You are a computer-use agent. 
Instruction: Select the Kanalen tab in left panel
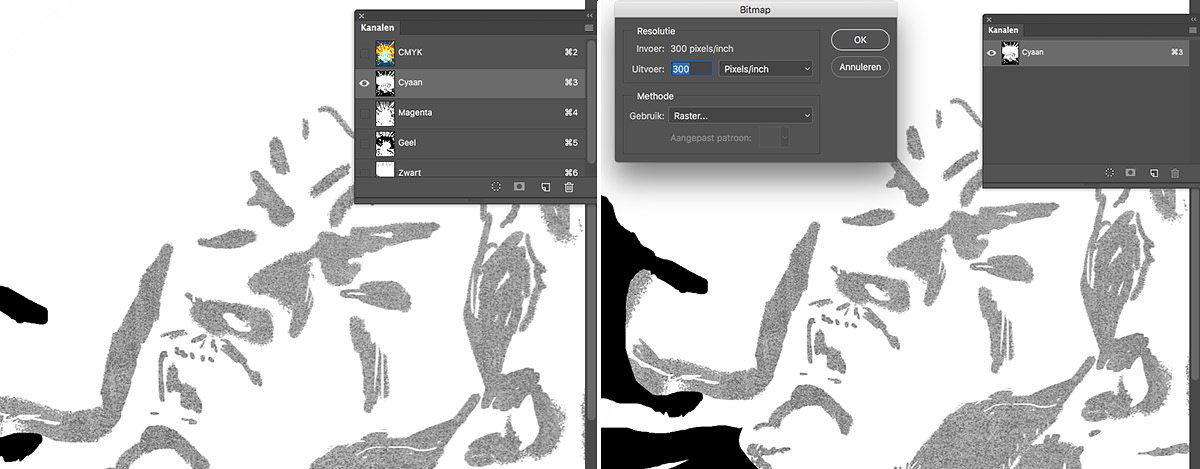point(378,29)
